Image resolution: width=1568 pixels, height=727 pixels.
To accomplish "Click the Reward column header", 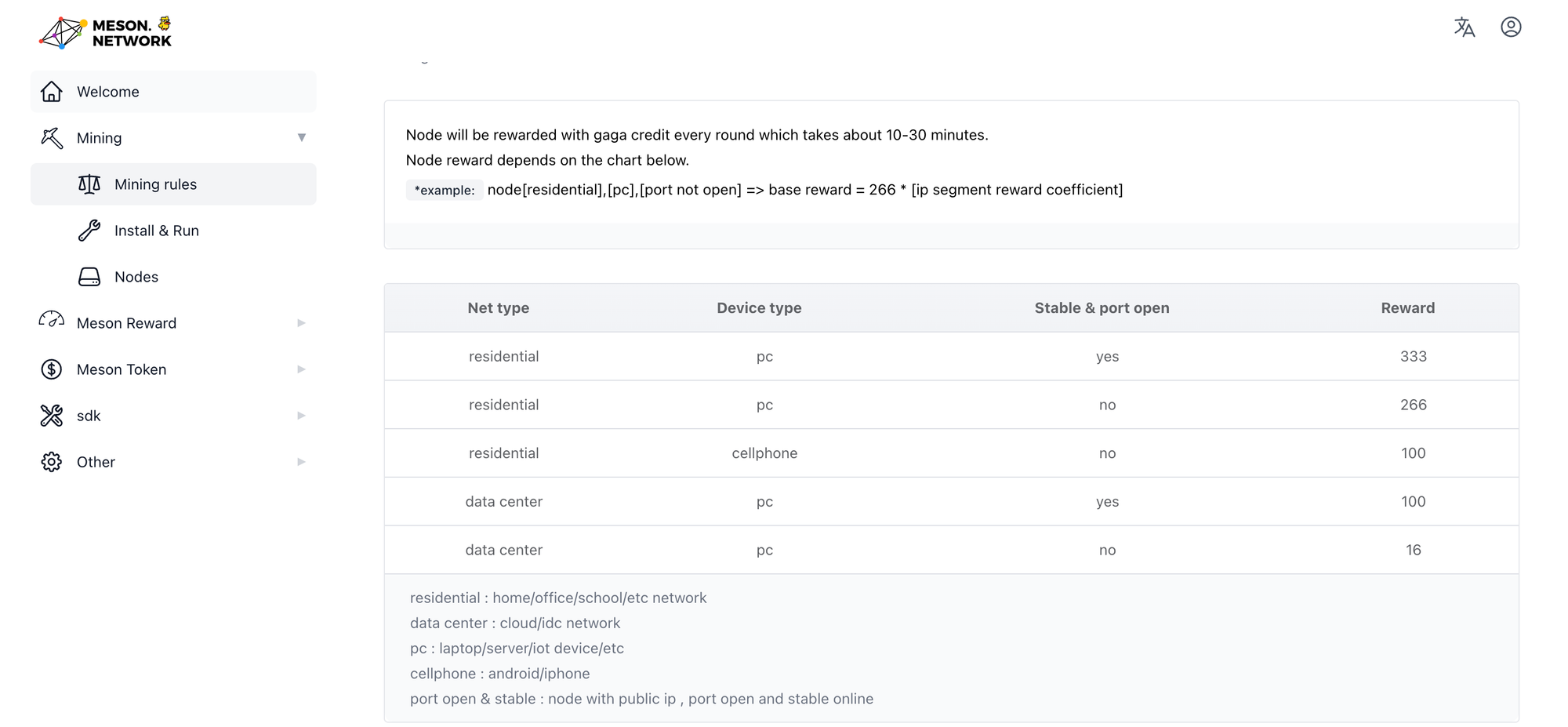I will pos(1407,308).
